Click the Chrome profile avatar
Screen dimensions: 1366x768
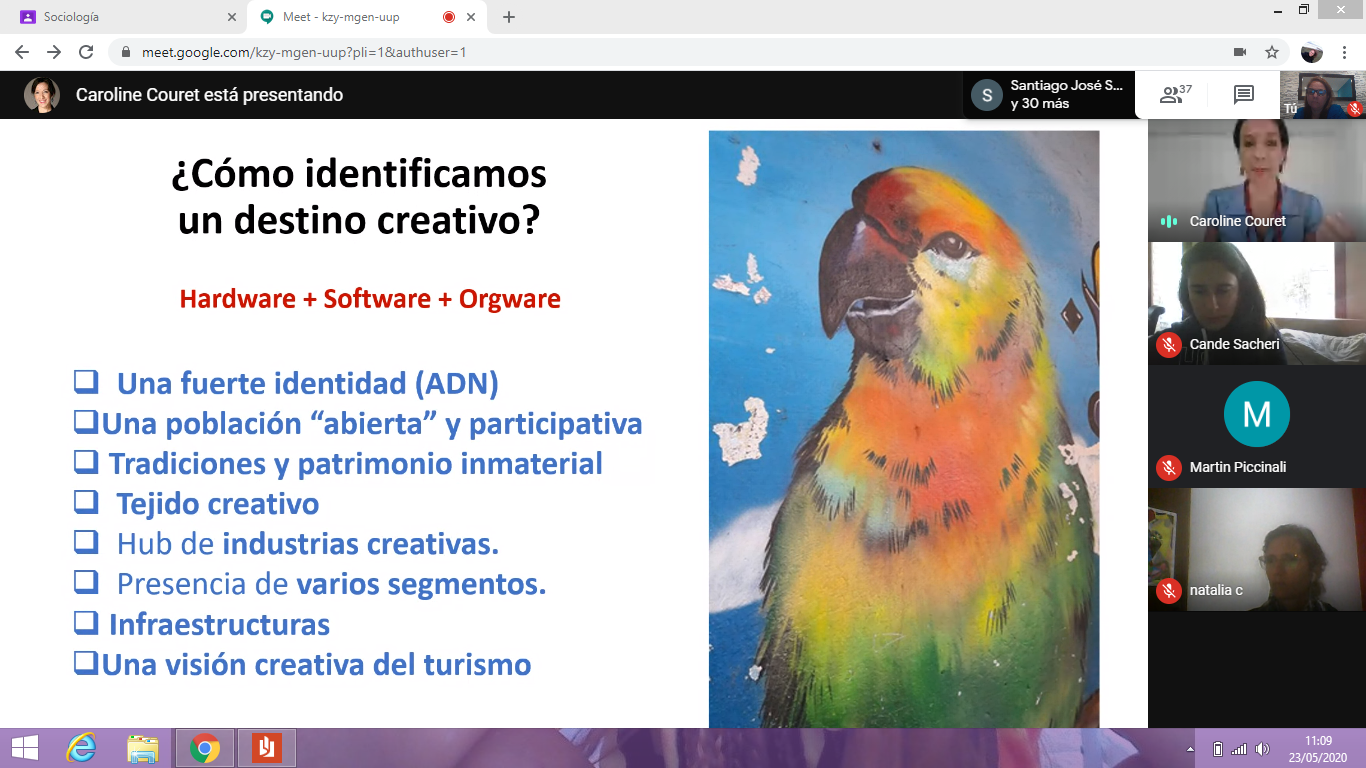[x=1311, y=52]
